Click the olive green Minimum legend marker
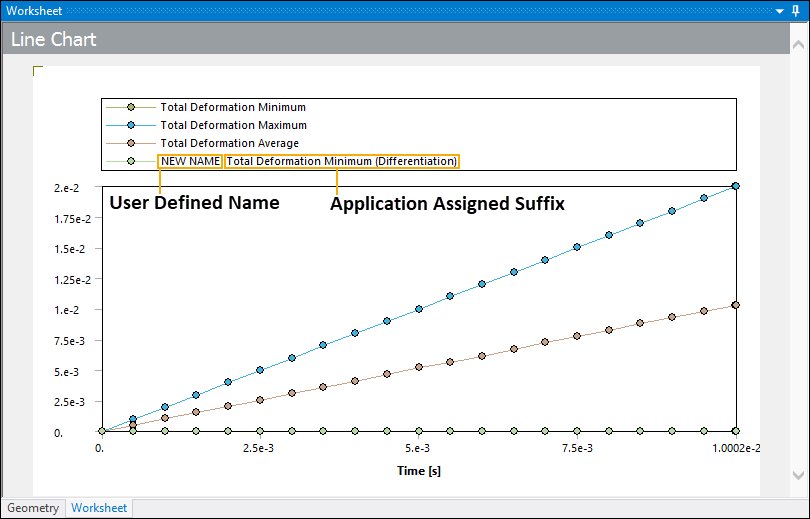Image resolution: width=810 pixels, height=519 pixels. click(131, 107)
